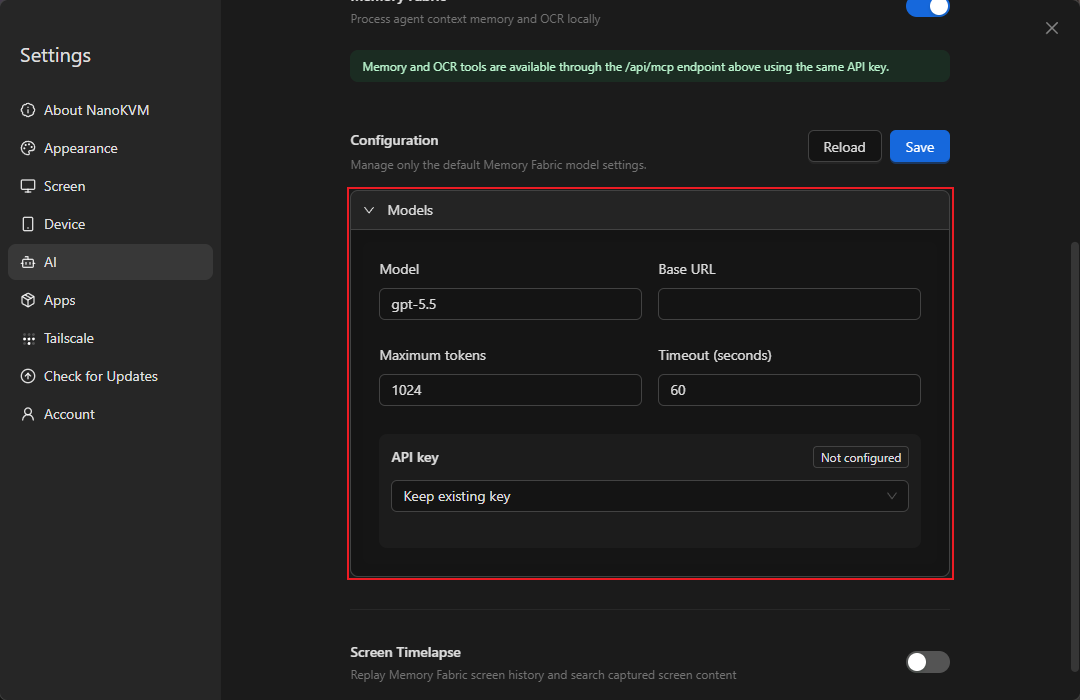Click the Device phone icon
The width and height of the screenshot is (1080, 700).
click(28, 224)
